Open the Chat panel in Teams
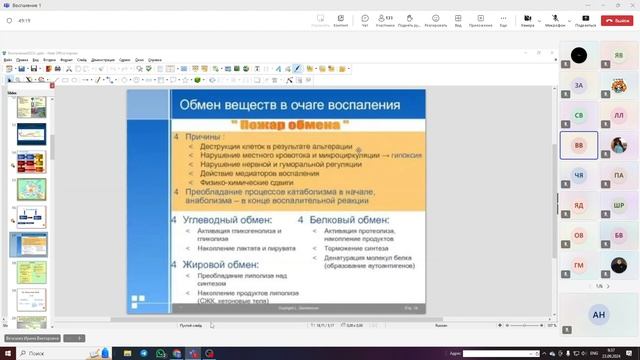This screenshot has width=640, height=360. coord(364,20)
